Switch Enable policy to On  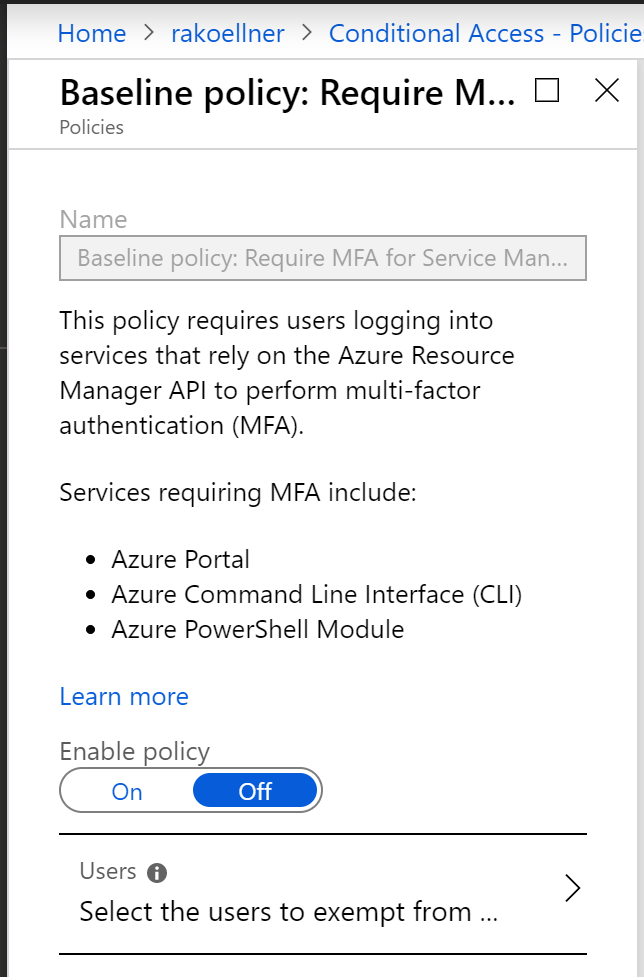tap(126, 790)
